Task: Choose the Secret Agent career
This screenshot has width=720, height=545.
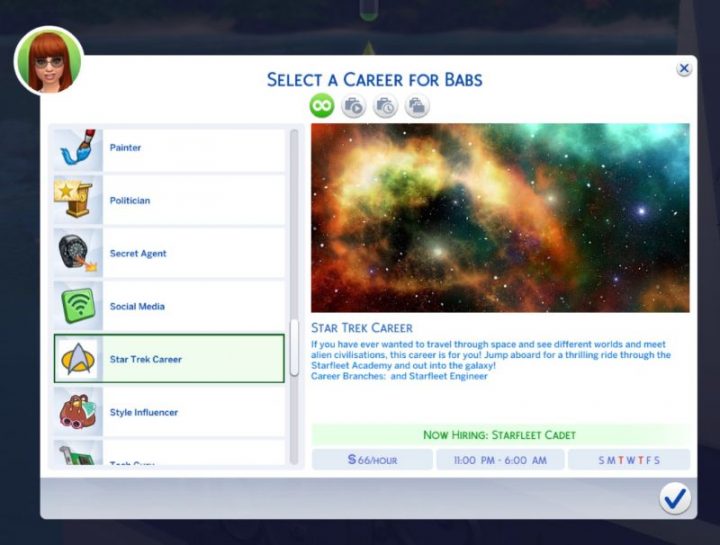Action: click(169, 253)
